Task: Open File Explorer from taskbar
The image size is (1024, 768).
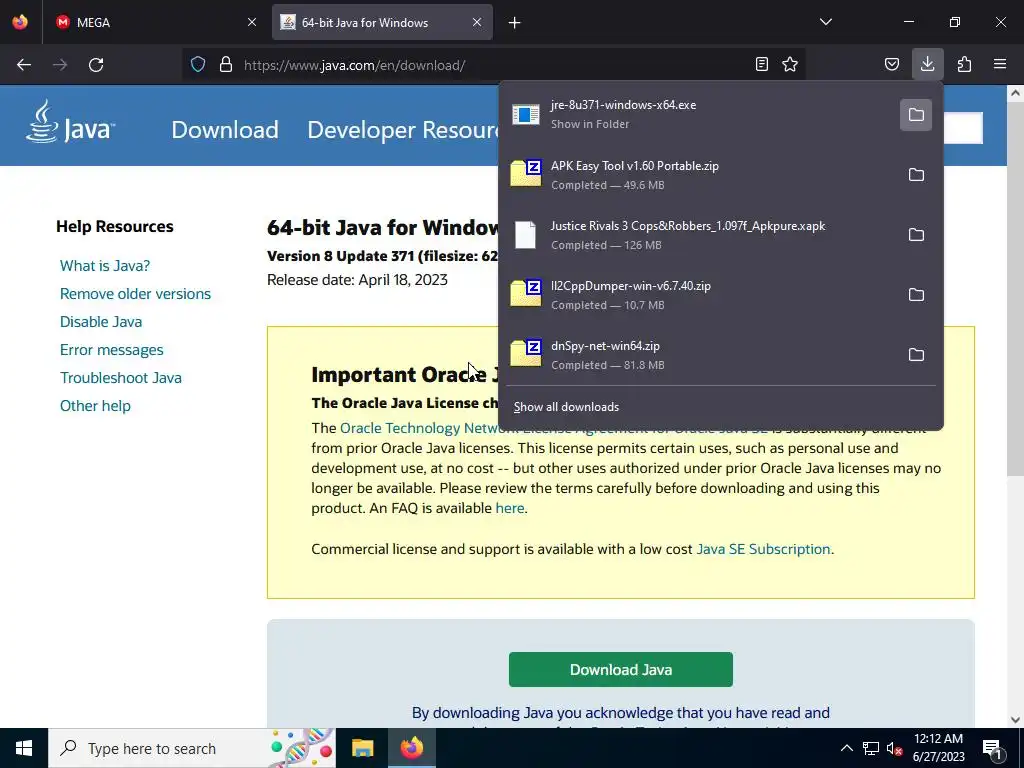Action: [362, 748]
